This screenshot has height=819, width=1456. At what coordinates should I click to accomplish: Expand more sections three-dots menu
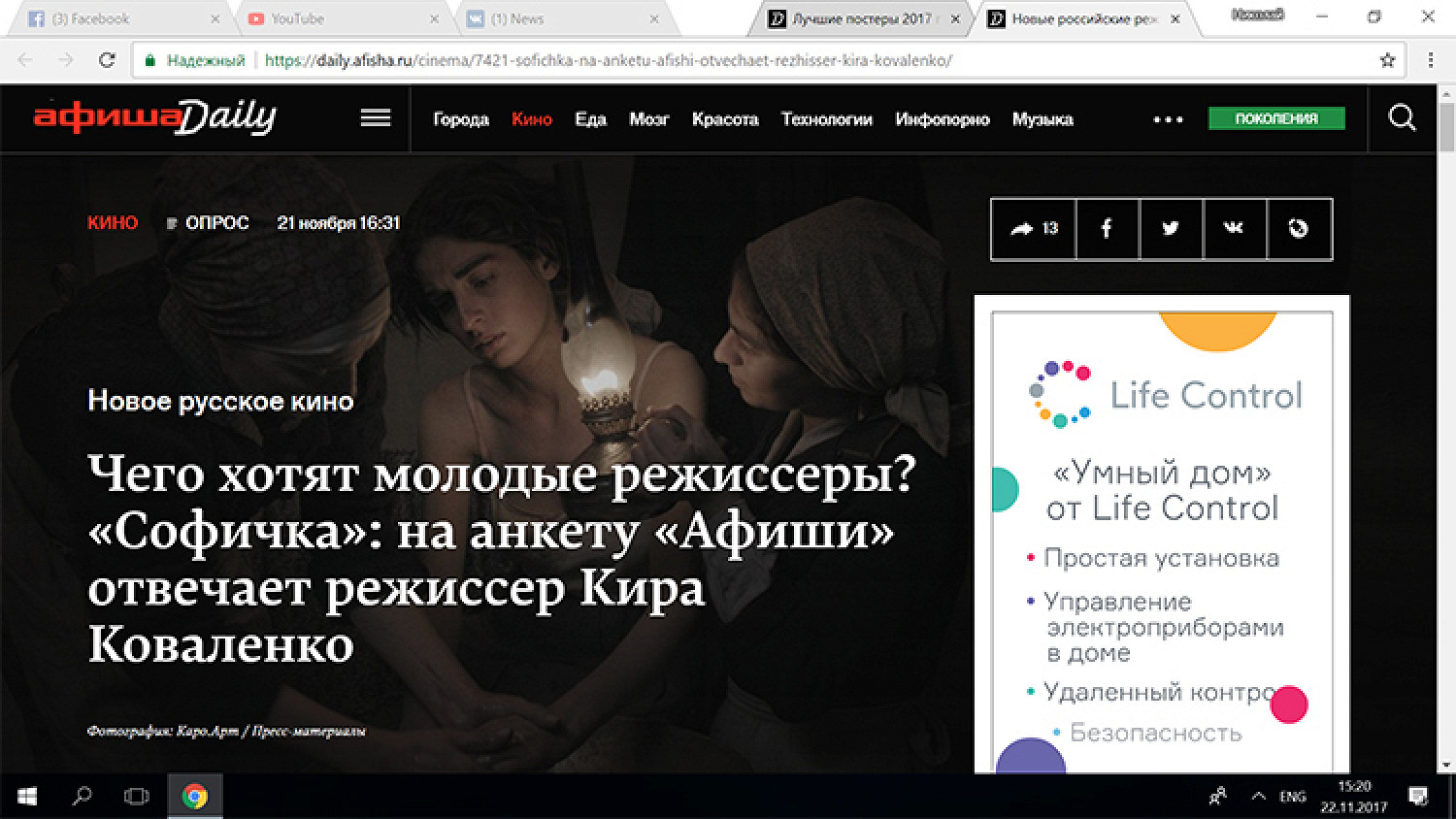[1168, 119]
